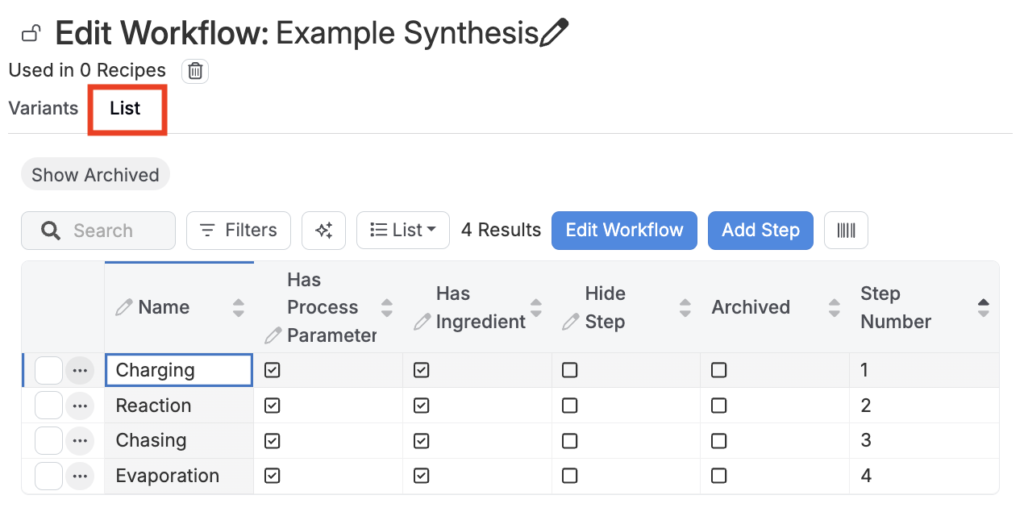Open the three-dot menu for Reaction row
The width and height of the screenshot is (1024, 516).
click(80, 406)
